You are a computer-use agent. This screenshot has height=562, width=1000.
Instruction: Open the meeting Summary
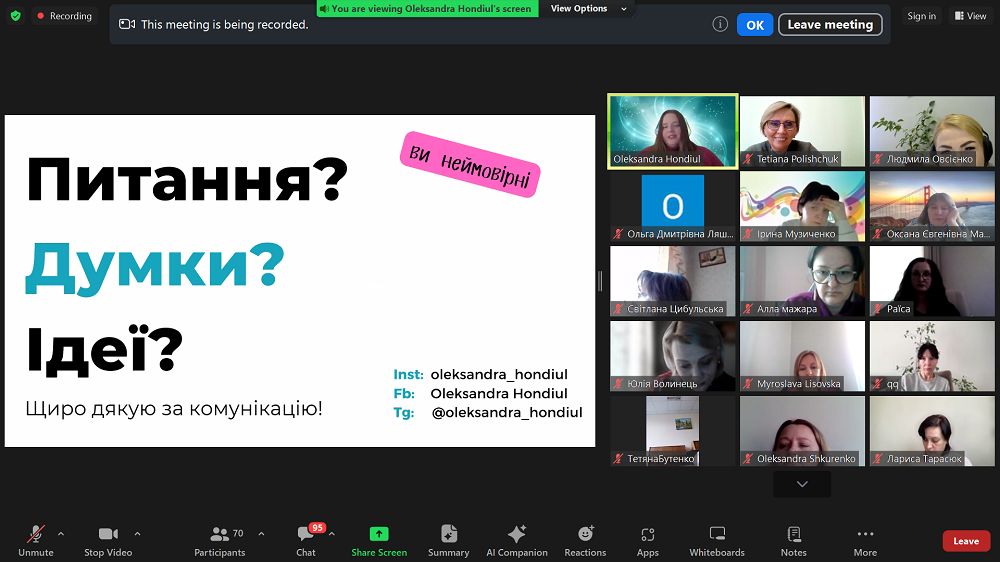[x=449, y=540]
